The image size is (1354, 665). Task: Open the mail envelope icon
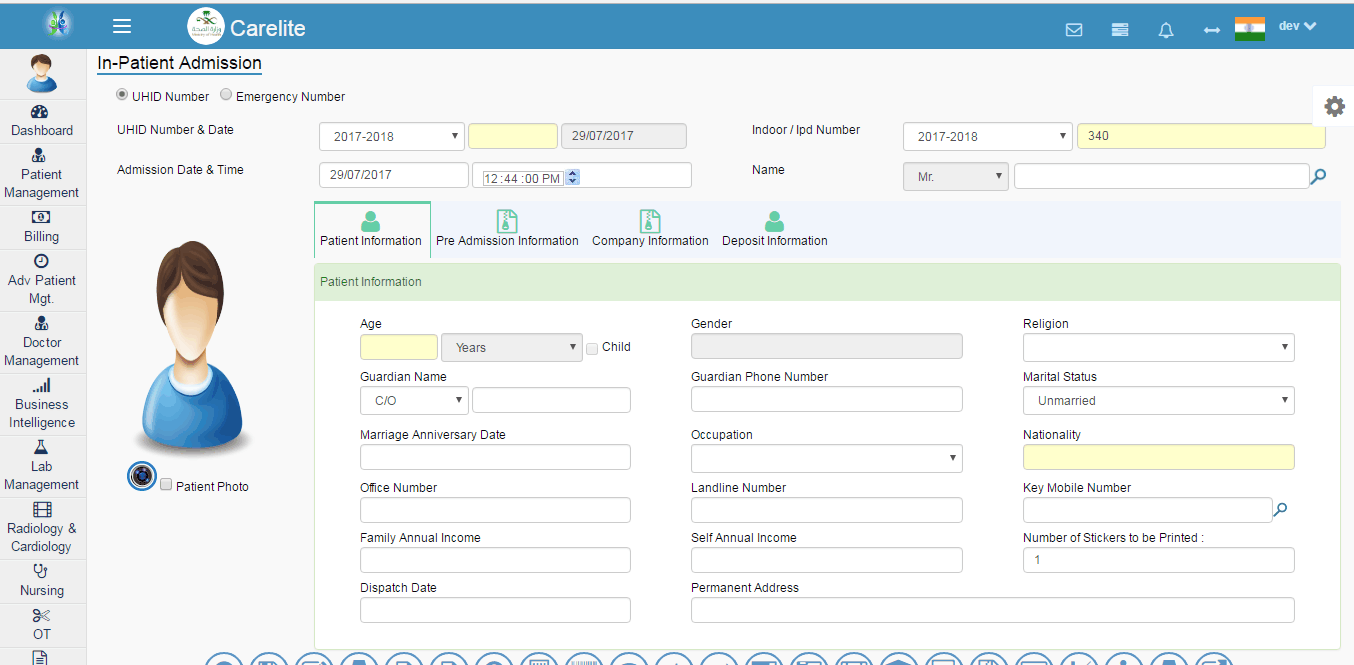tap(1074, 30)
